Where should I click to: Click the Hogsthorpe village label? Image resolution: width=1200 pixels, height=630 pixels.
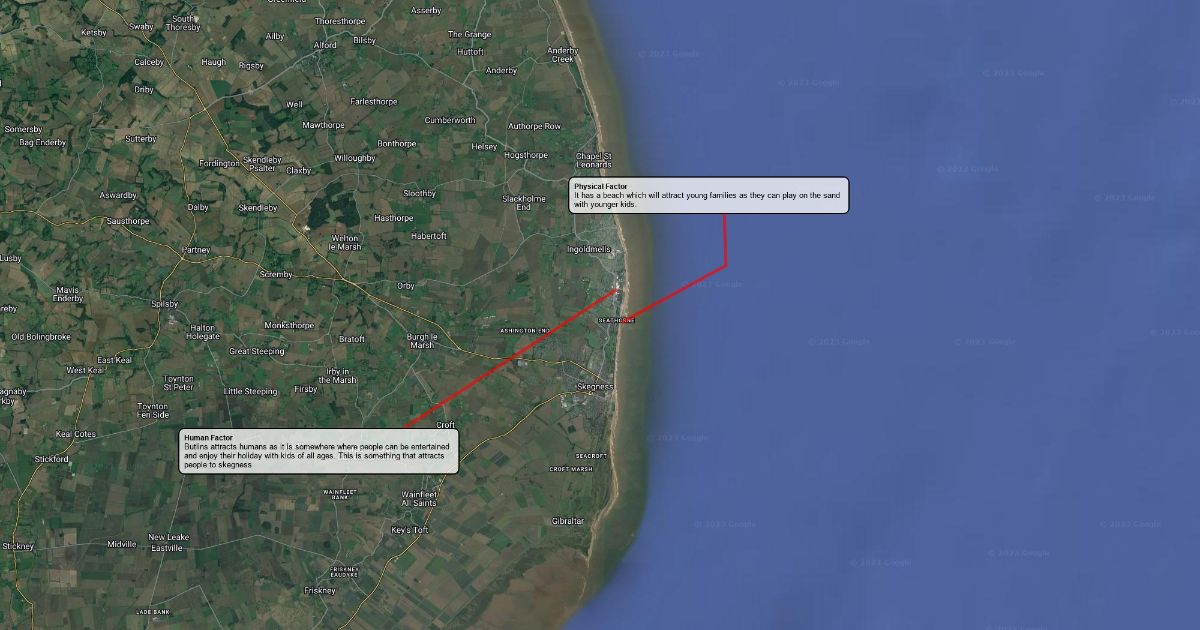click(526, 155)
